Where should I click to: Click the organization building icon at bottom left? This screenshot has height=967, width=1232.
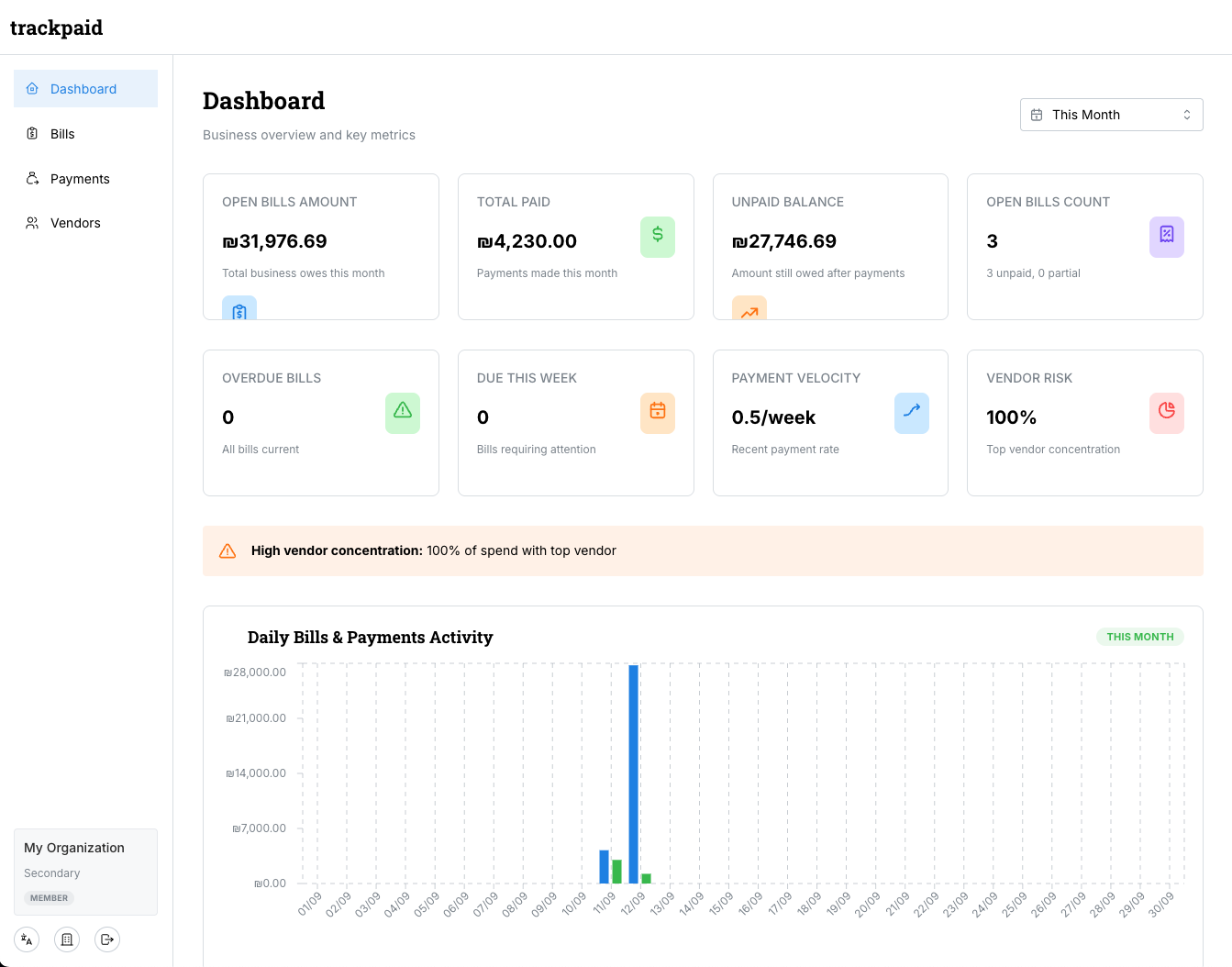pos(66,939)
